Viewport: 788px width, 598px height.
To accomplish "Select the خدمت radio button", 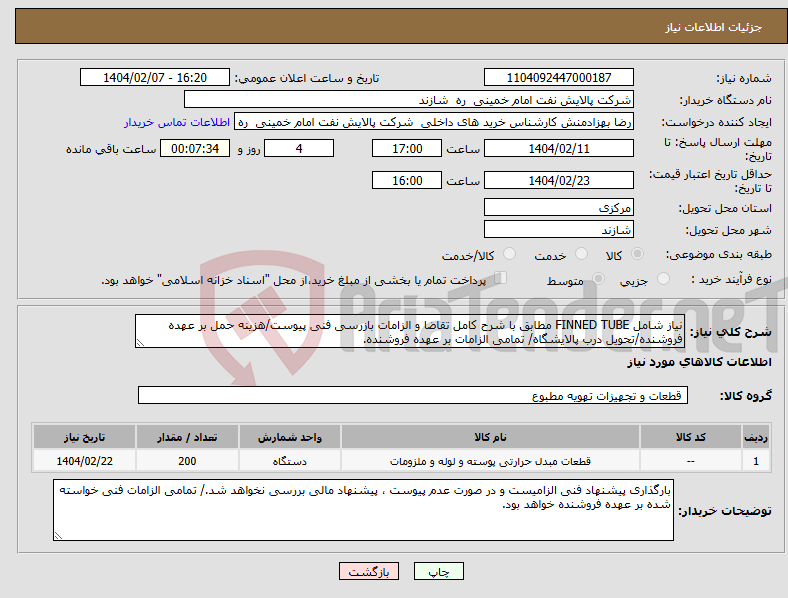I will pos(581,254).
